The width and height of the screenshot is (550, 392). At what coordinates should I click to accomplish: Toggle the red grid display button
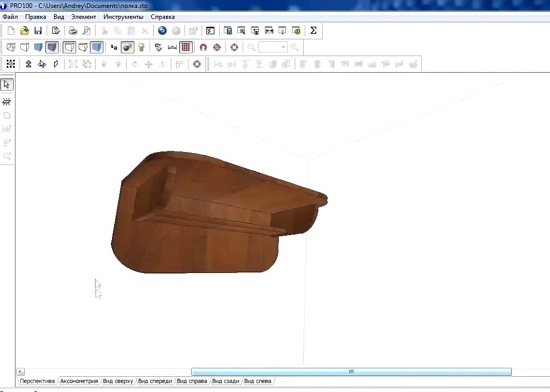point(186,47)
